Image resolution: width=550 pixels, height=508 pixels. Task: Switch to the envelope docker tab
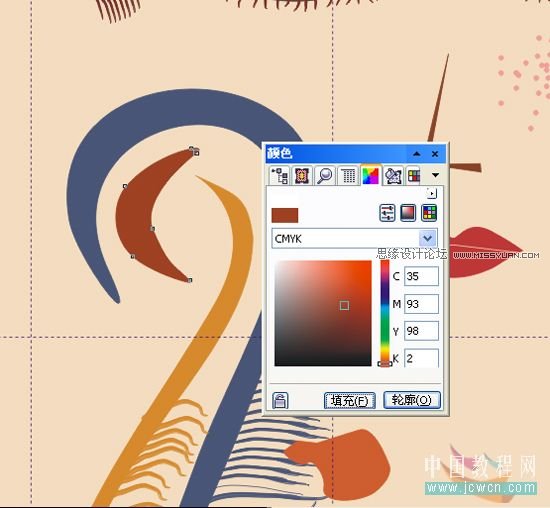(302, 175)
